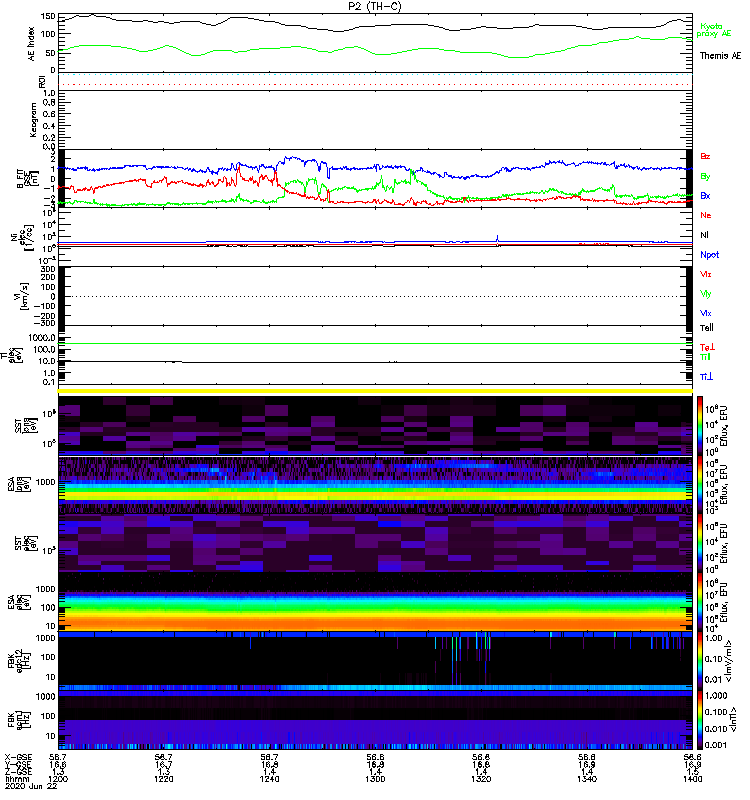This screenshot has height=800, width=750.
Task: Click the 1320 time tick label
Action: pyautogui.click(x=481, y=779)
